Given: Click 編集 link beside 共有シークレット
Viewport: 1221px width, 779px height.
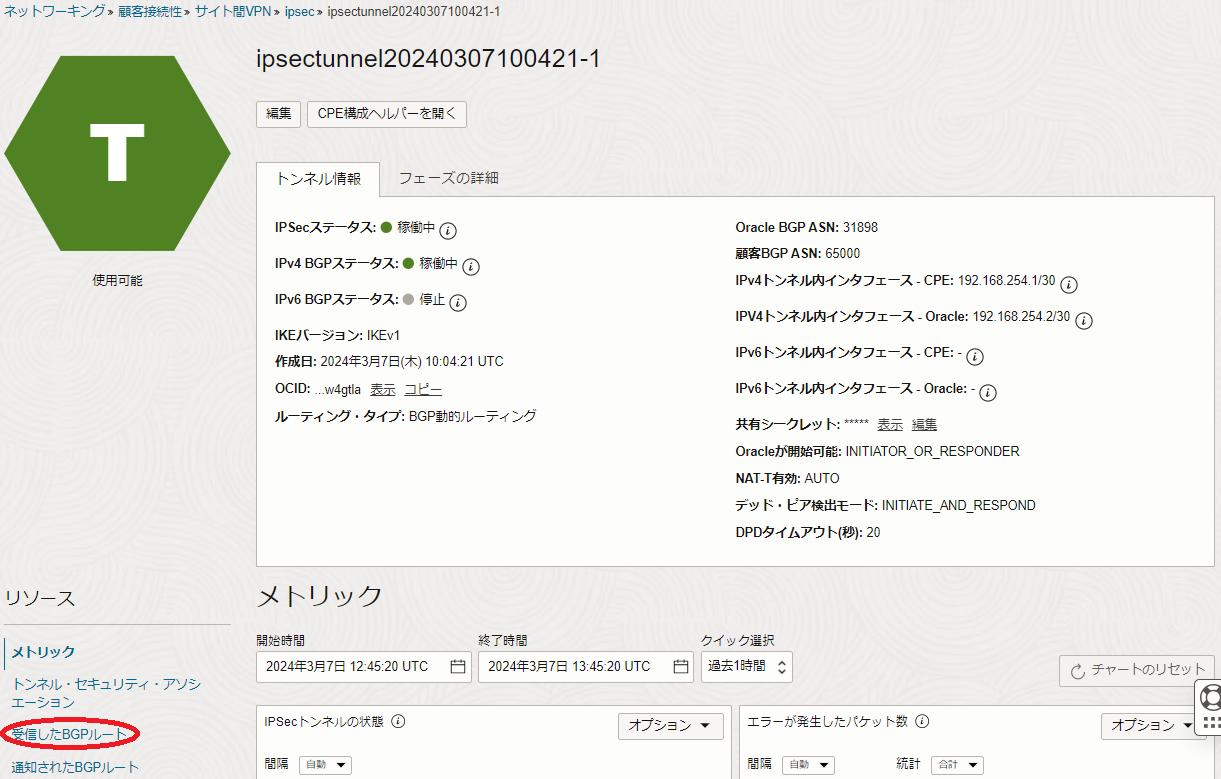Looking at the screenshot, I should tap(924, 425).
